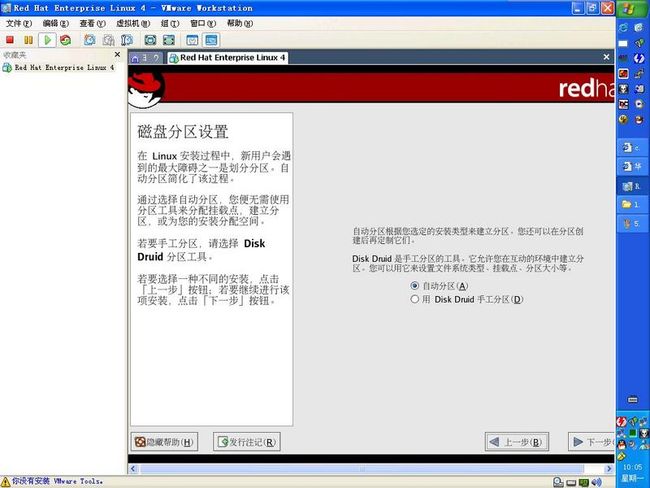
Task: Click the Thunder blue lightning quick launch icon
Action: [x=639, y=58]
